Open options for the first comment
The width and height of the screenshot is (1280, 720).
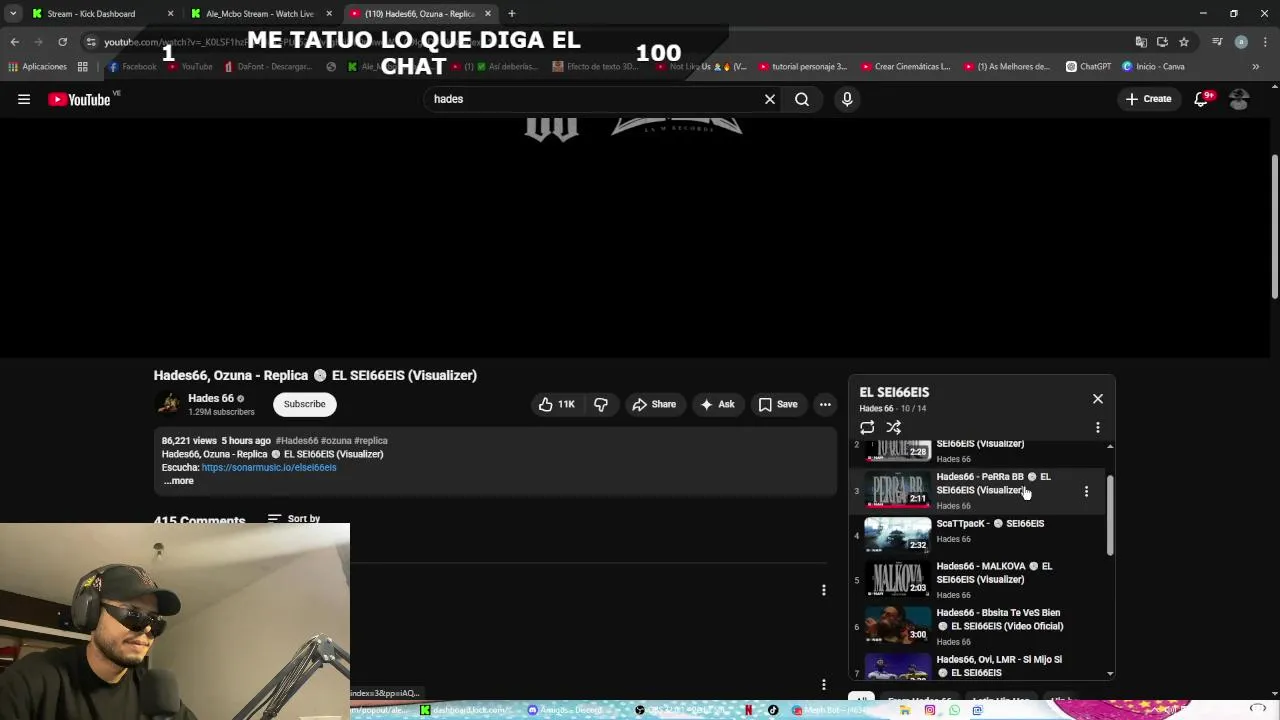824,590
